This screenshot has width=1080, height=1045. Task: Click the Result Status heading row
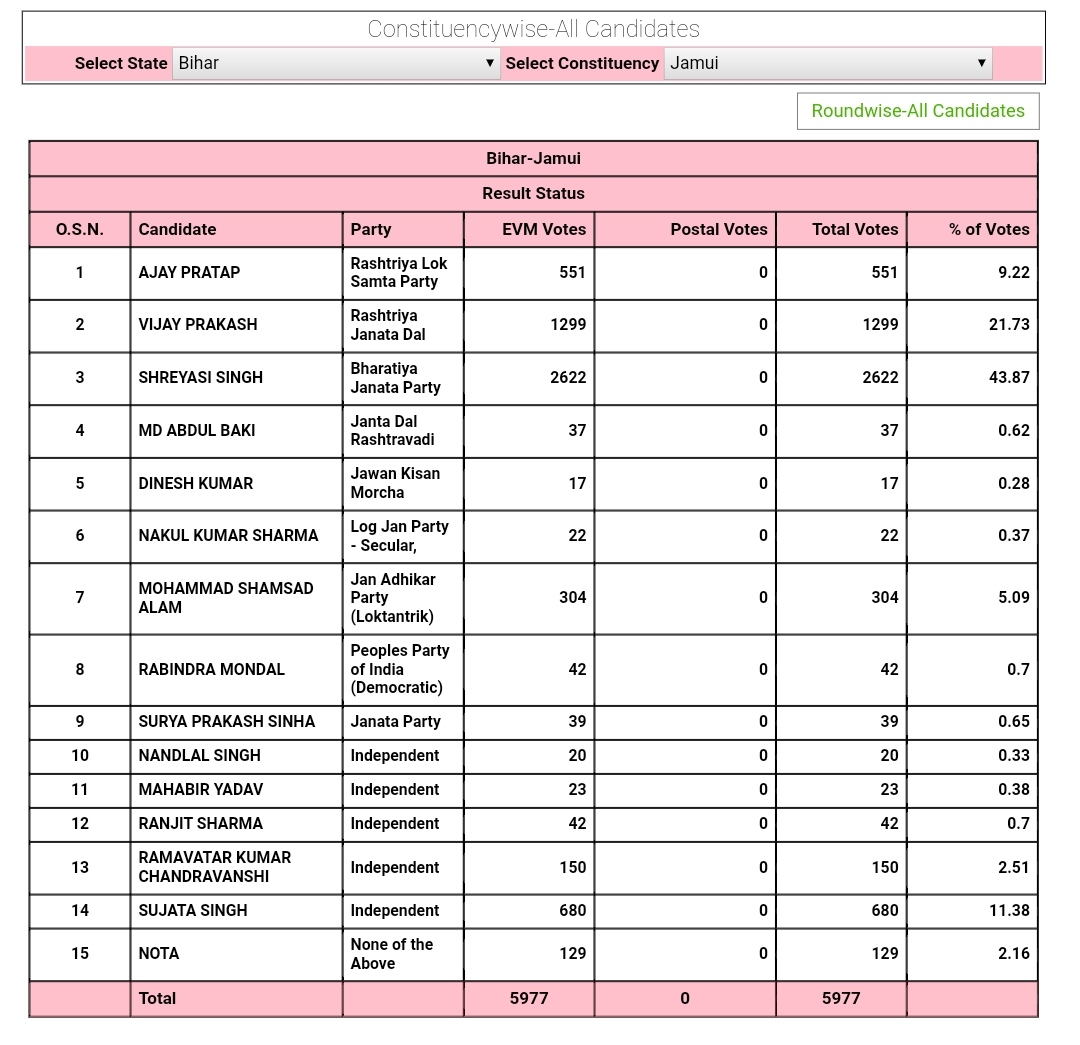[533, 194]
